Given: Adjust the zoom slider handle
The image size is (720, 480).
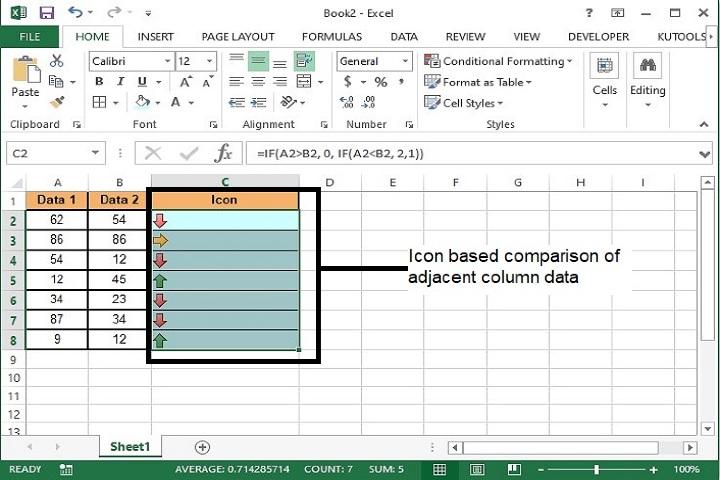Looking at the screenshot, I should 596,469.
